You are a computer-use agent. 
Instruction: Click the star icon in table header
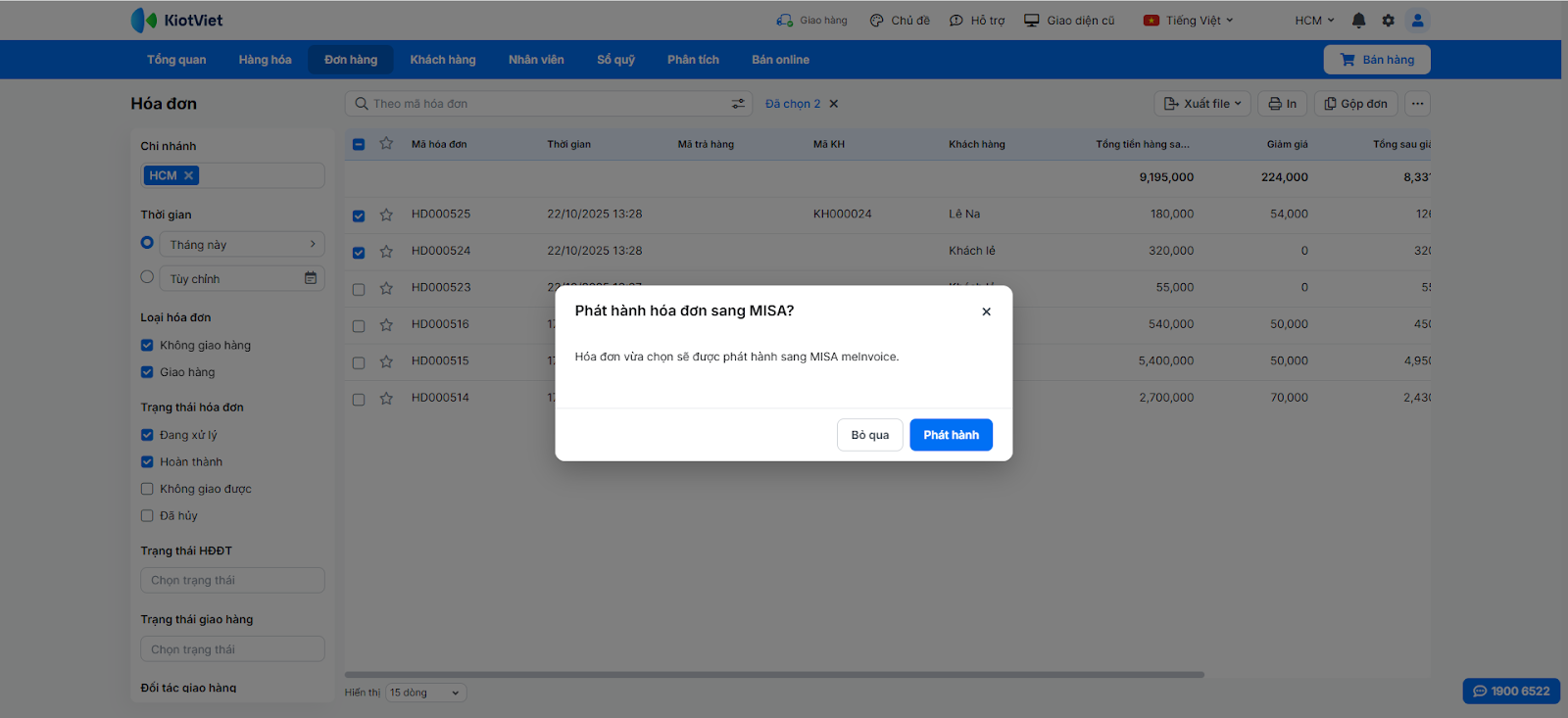point(386,144)
